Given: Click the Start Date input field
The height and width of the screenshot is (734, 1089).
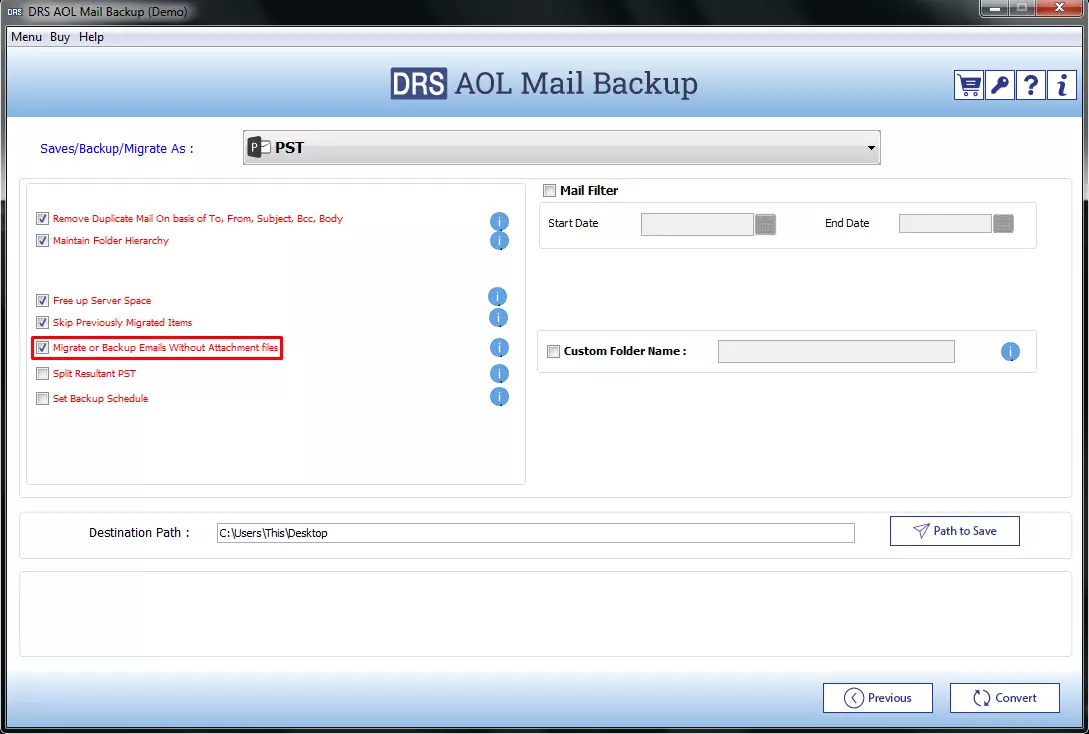Looking at the screenshot, I should 697,224.
